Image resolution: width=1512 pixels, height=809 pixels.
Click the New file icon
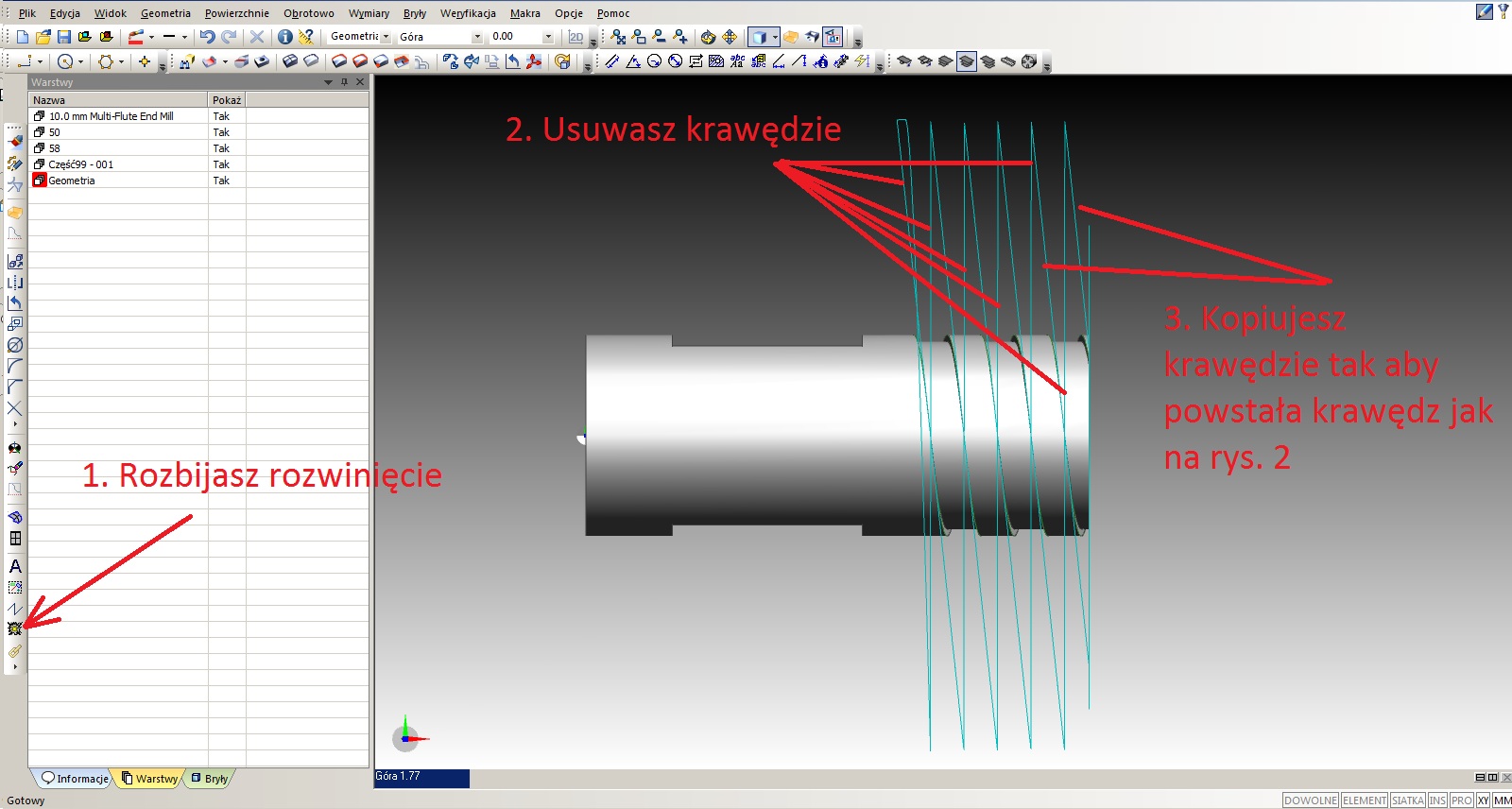[x=23, y=37]
